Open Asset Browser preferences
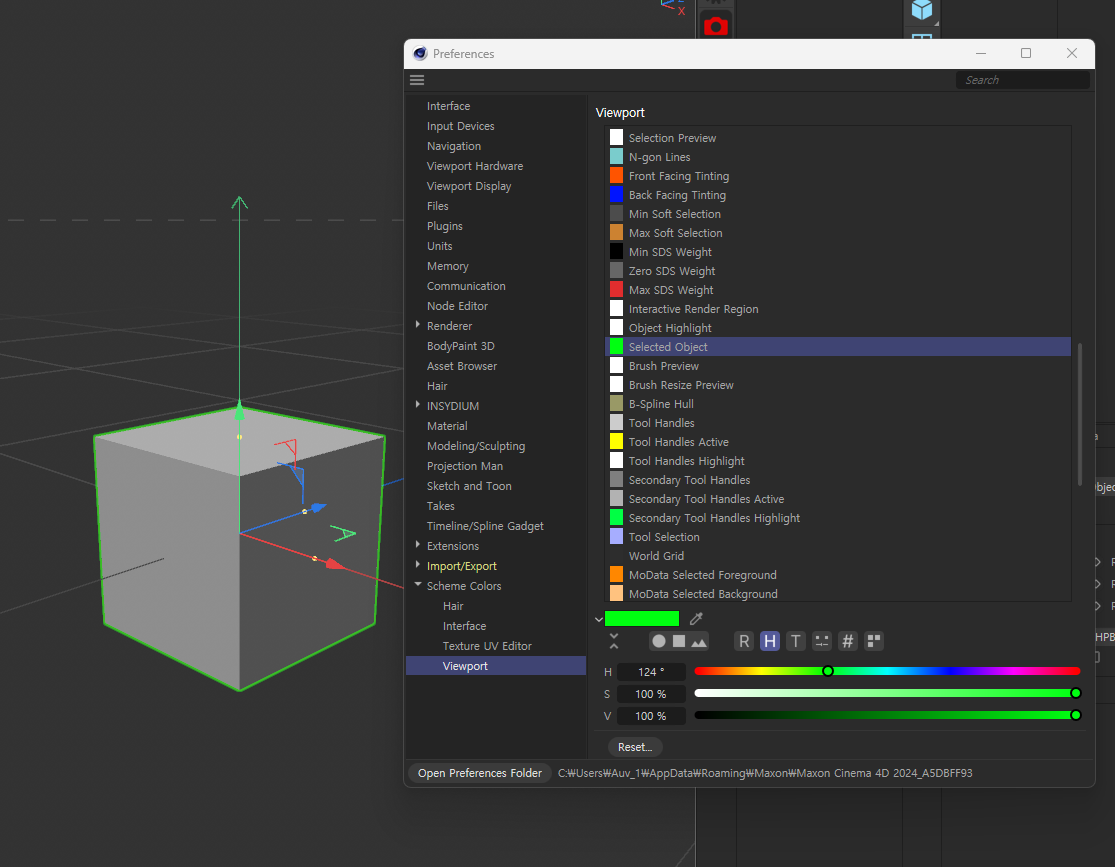Screen dimensions: 1115x867 [462, 366]
